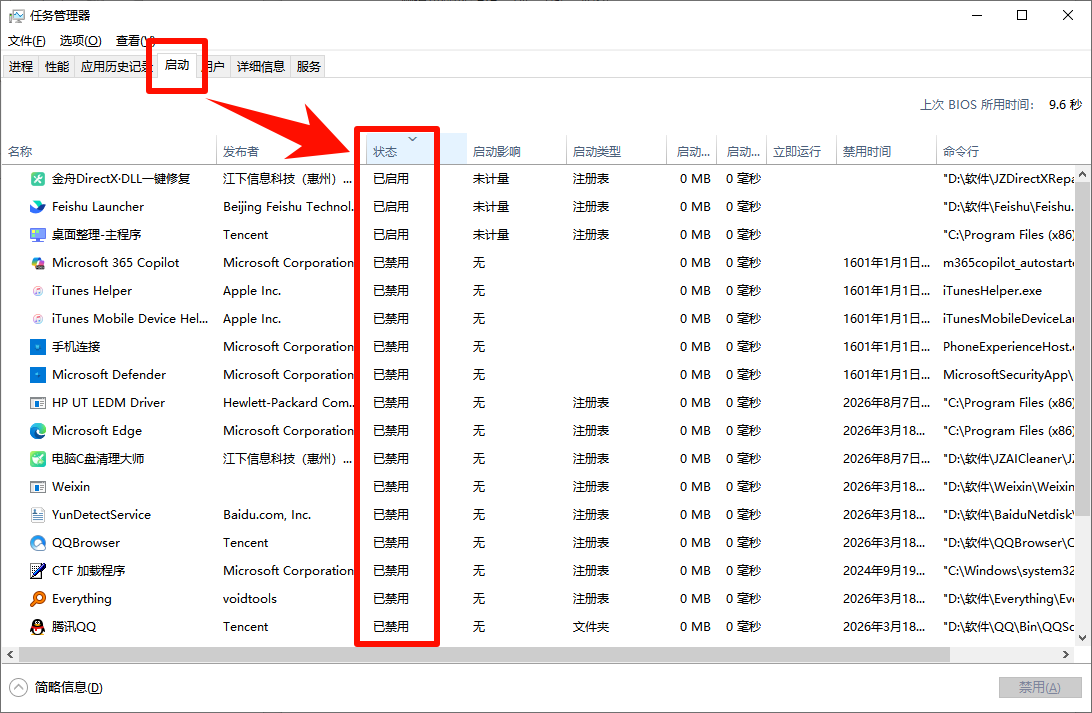This screenshot has width=1092, height=713.
Task: Click voidtools publisher cell
Action: point(250,599)
